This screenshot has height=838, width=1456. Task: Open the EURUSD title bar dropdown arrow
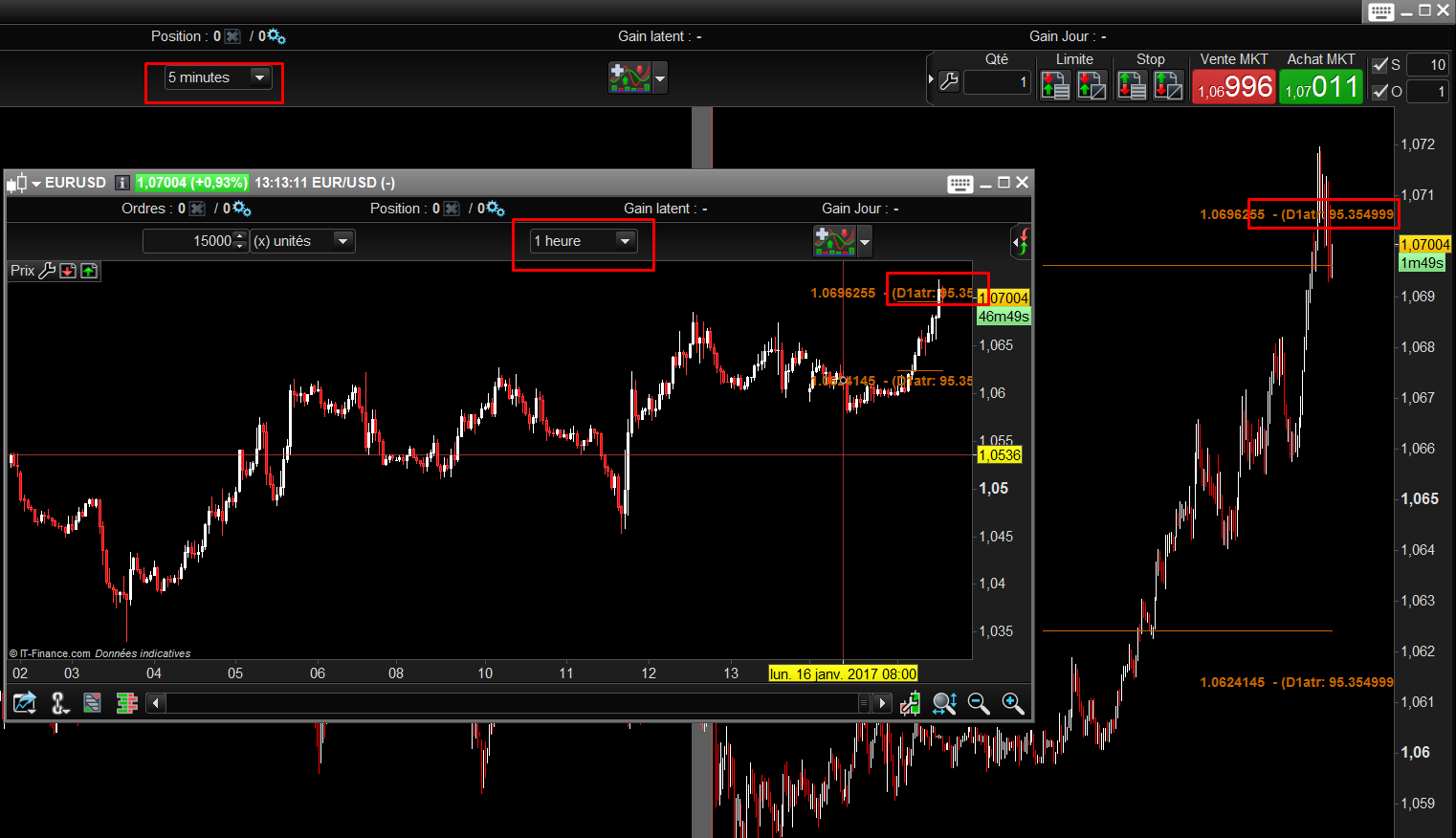36,184
